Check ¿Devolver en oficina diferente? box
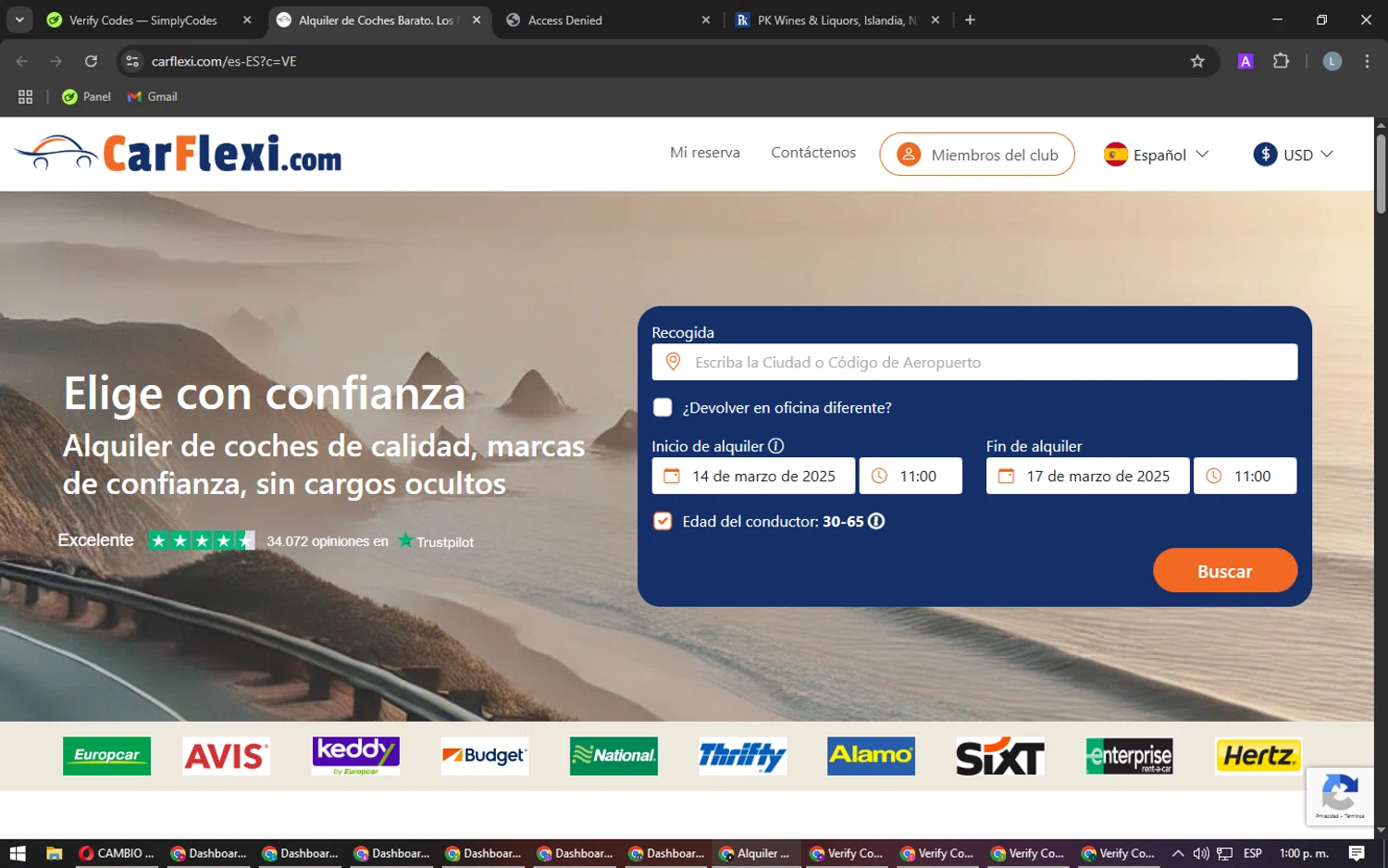 click(x=663, y=407)
